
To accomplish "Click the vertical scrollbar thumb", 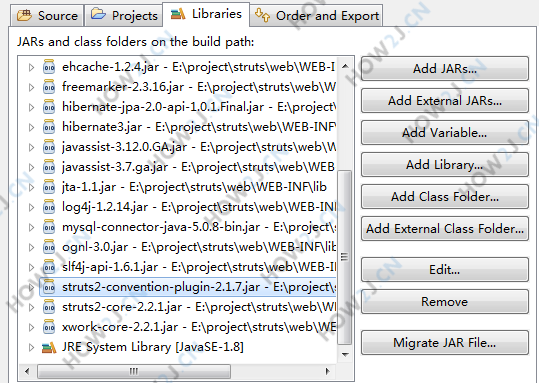I will 345,257.
